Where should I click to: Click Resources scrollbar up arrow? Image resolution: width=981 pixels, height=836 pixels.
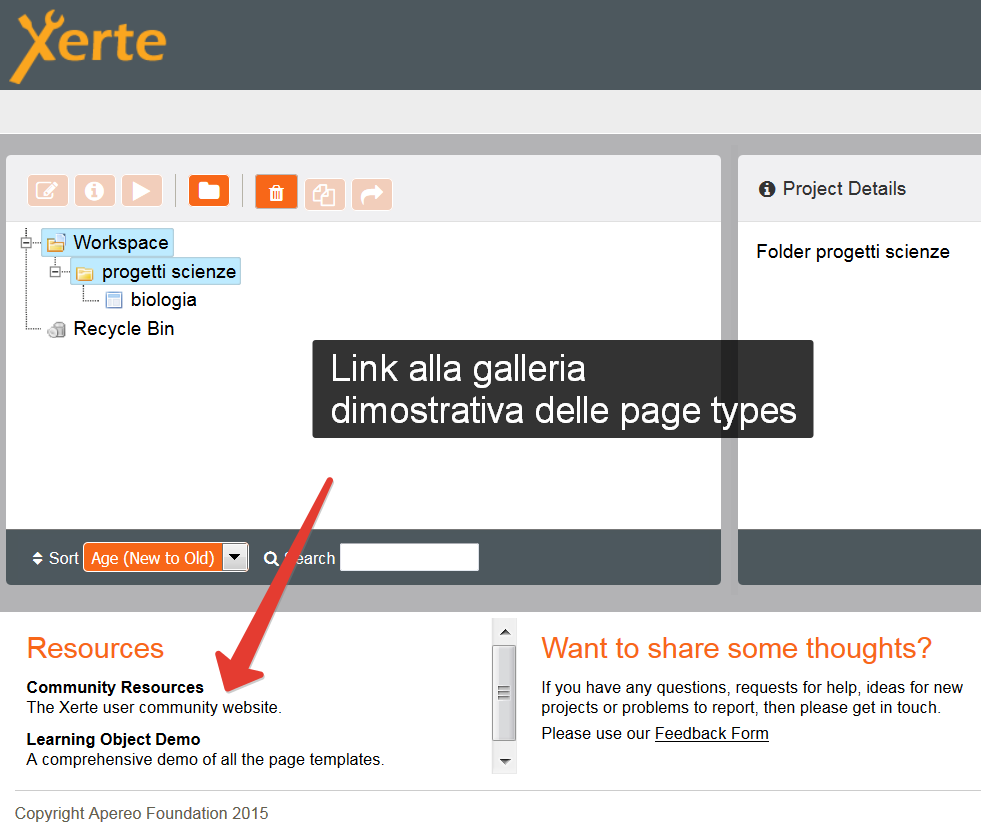505,632
